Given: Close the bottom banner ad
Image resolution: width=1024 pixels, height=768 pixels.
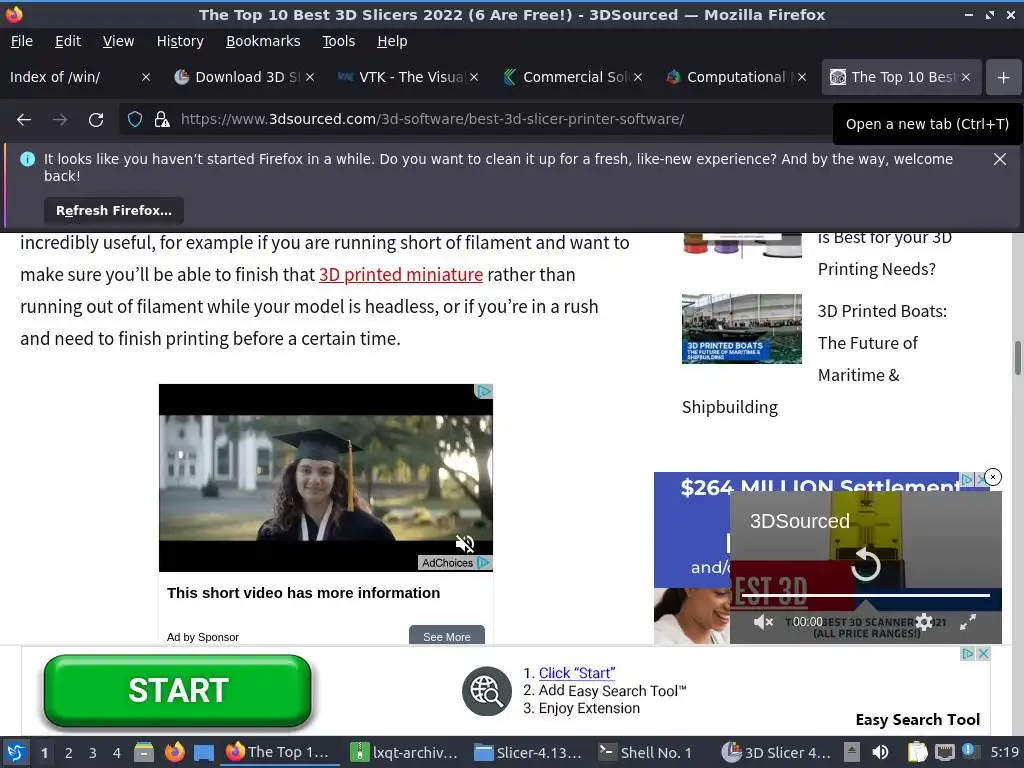Looking at the screenshot, I should 984,654.
